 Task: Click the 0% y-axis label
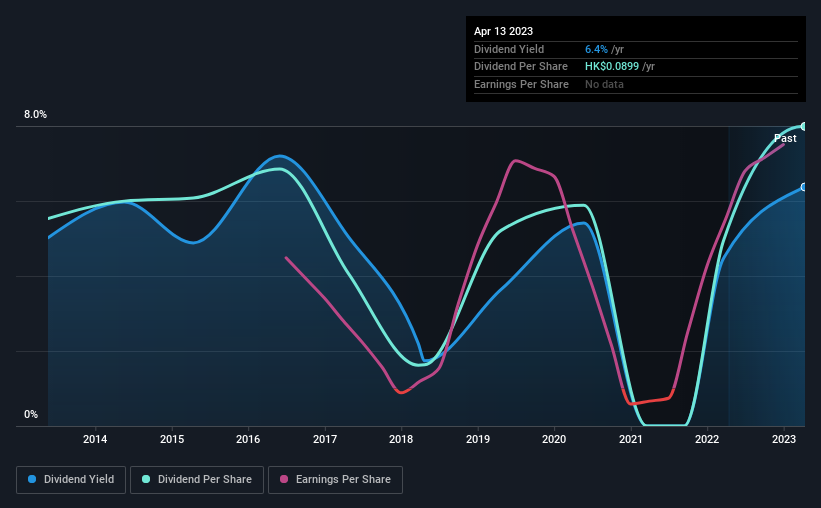pos(31,414)
